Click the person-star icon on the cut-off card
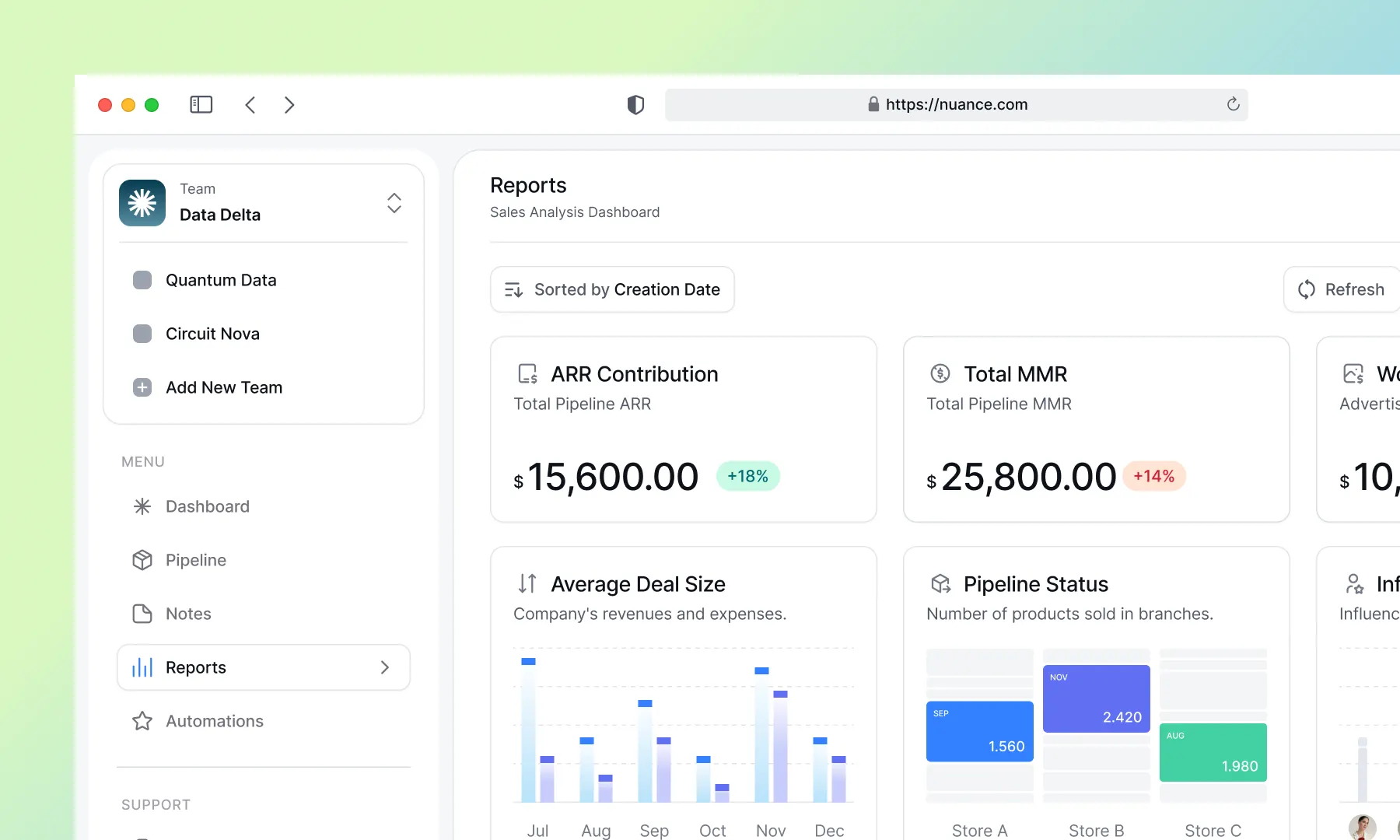The height and width of the screenshot is (840, 1400). [x=1354, y=583]
